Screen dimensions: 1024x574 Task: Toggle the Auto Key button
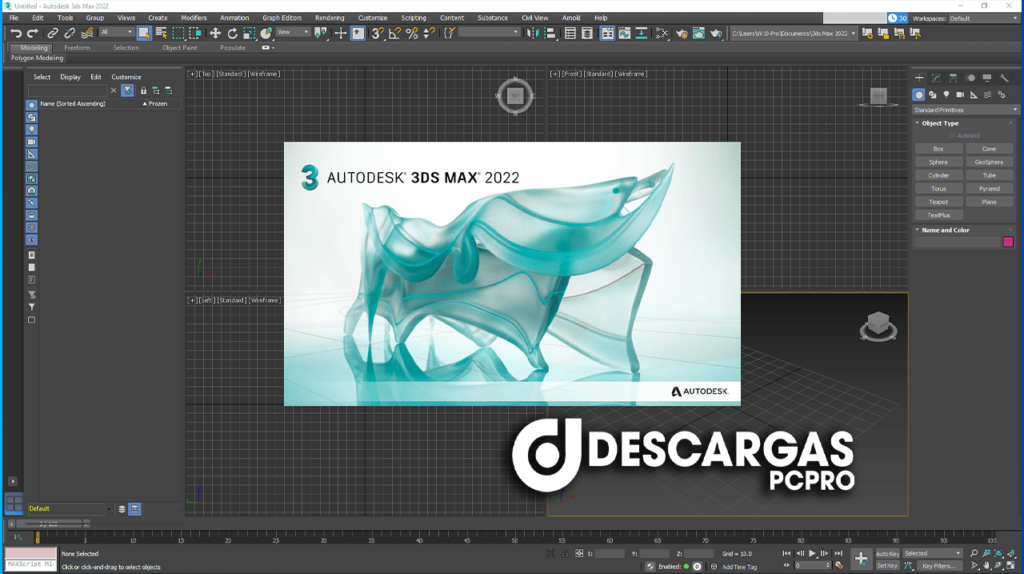pos(888,554)
